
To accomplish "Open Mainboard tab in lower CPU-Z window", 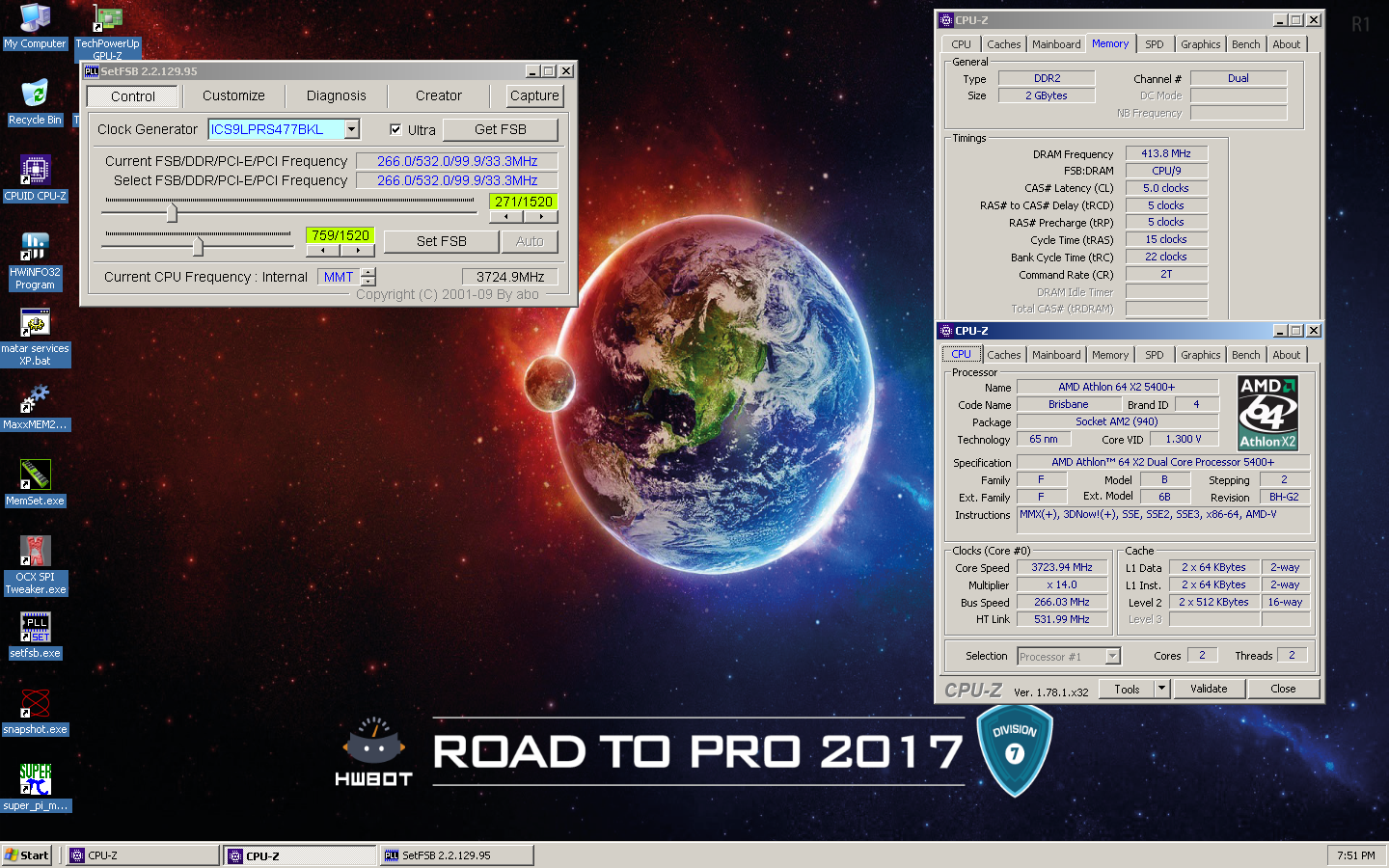I will pos(1056,355).
